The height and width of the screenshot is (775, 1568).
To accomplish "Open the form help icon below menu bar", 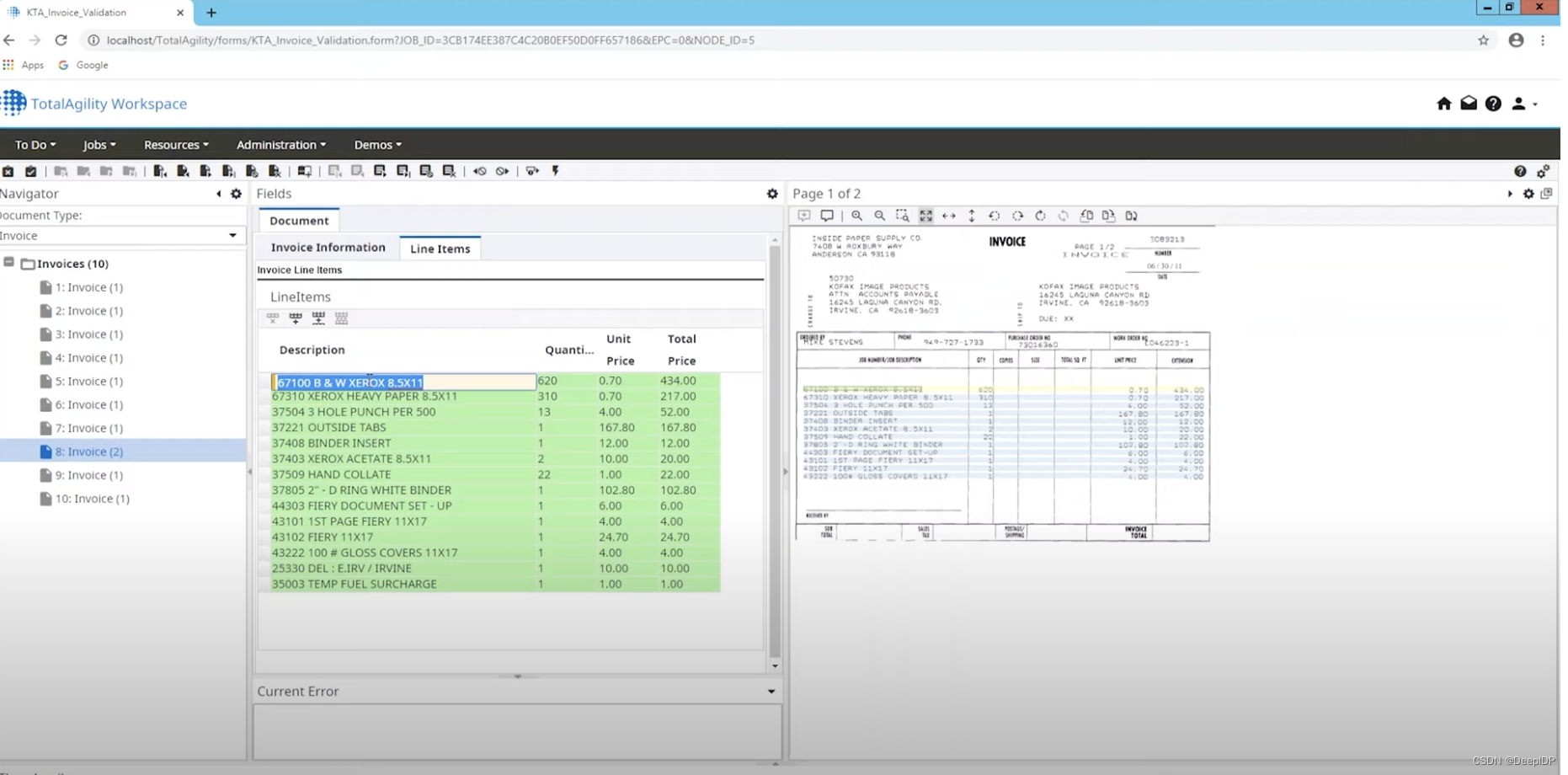I will tap(1520, 171).
